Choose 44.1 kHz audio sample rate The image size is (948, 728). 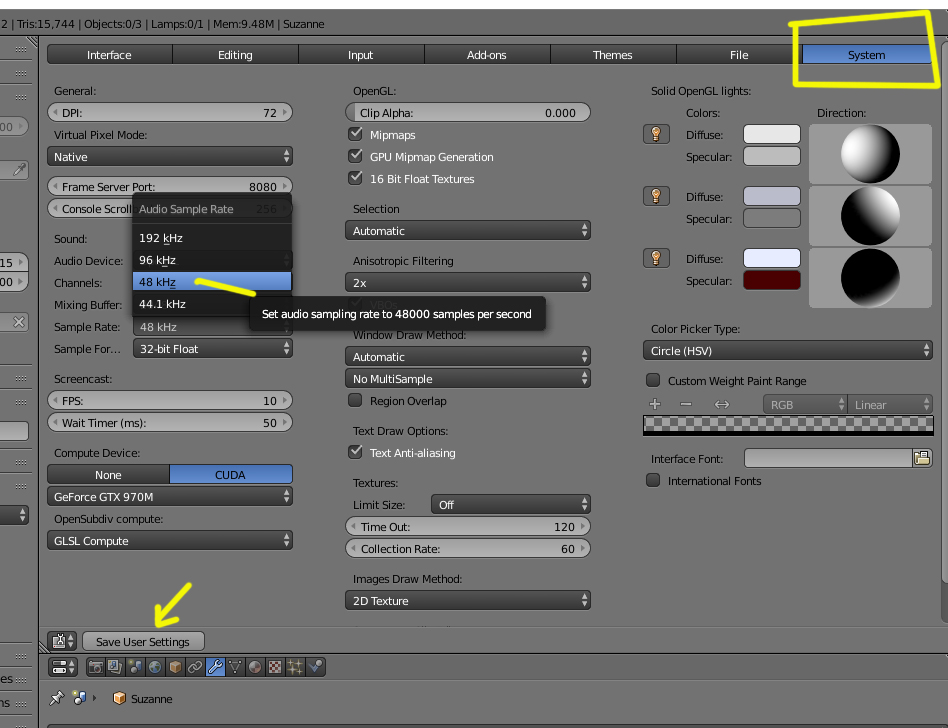pyautogui.click(x=212, y=304)
